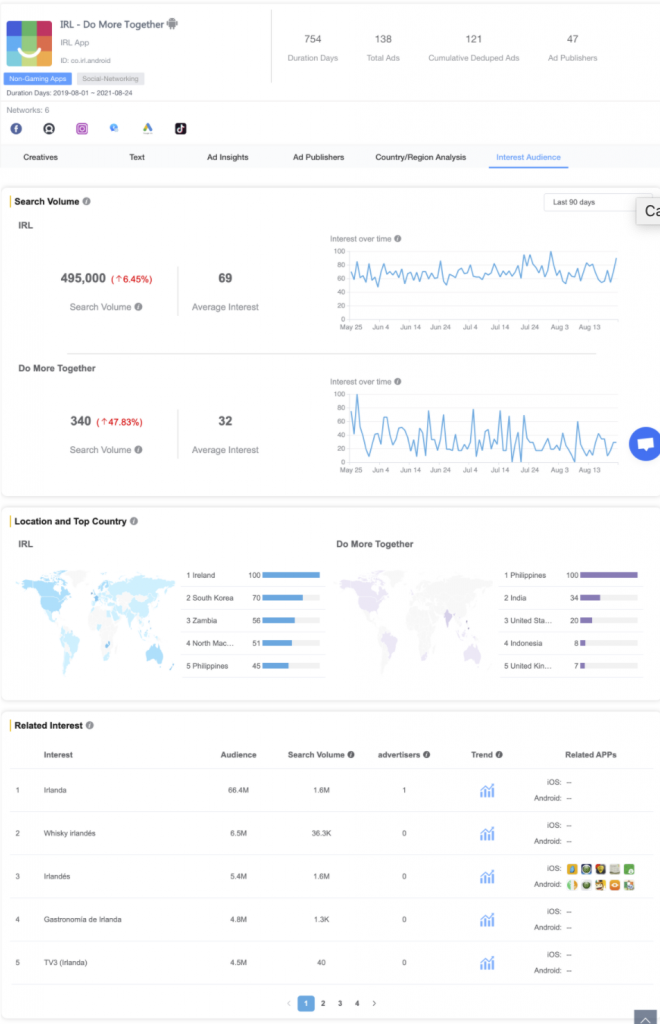Go to page 4 of related interests
Screen dimensions: 660x1024
click(x=357, y=1004)
